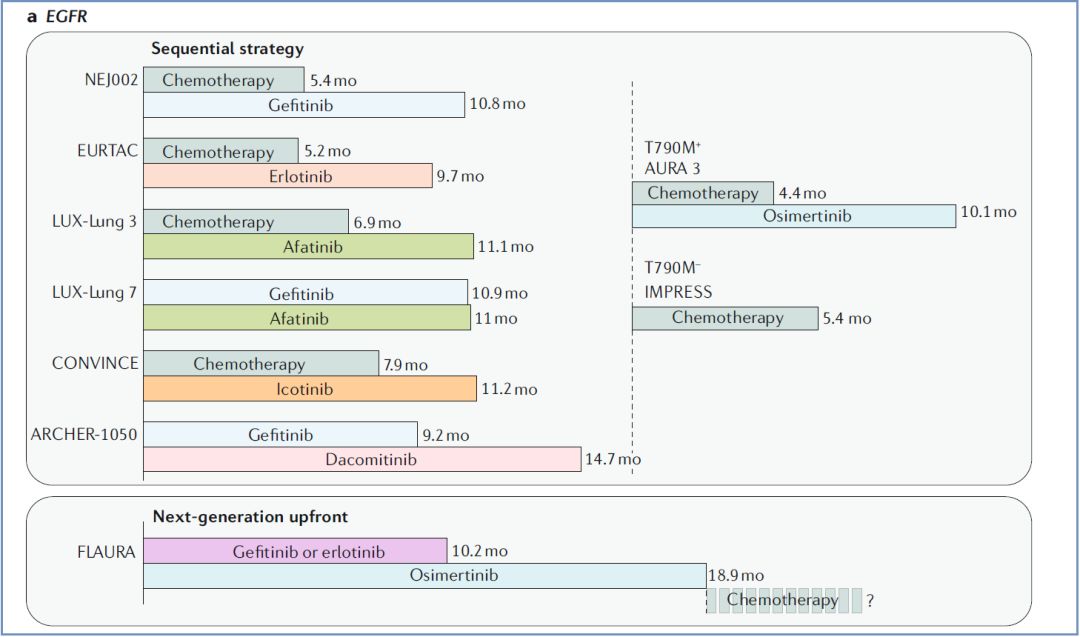Screen dimensions: 1080x637
Task: Click the 'T790M+' label
Action: click(x=673, y=147)
